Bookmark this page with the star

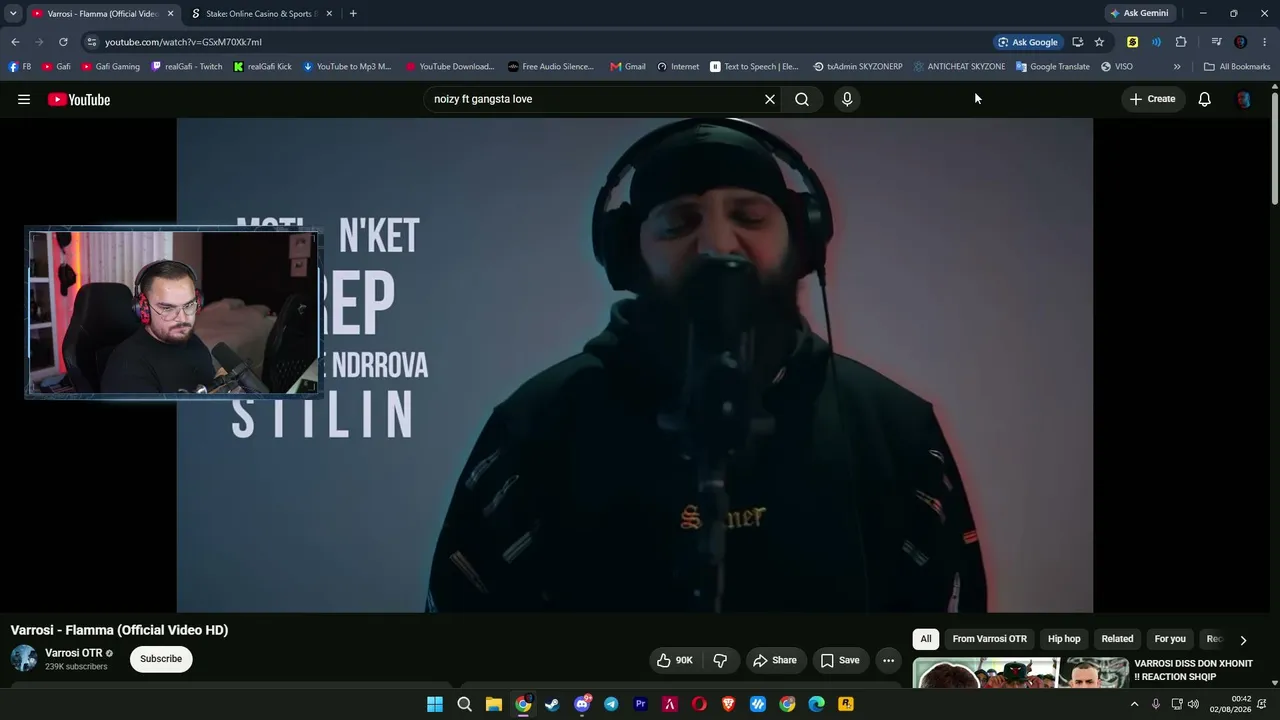(x=1099, y=42)
